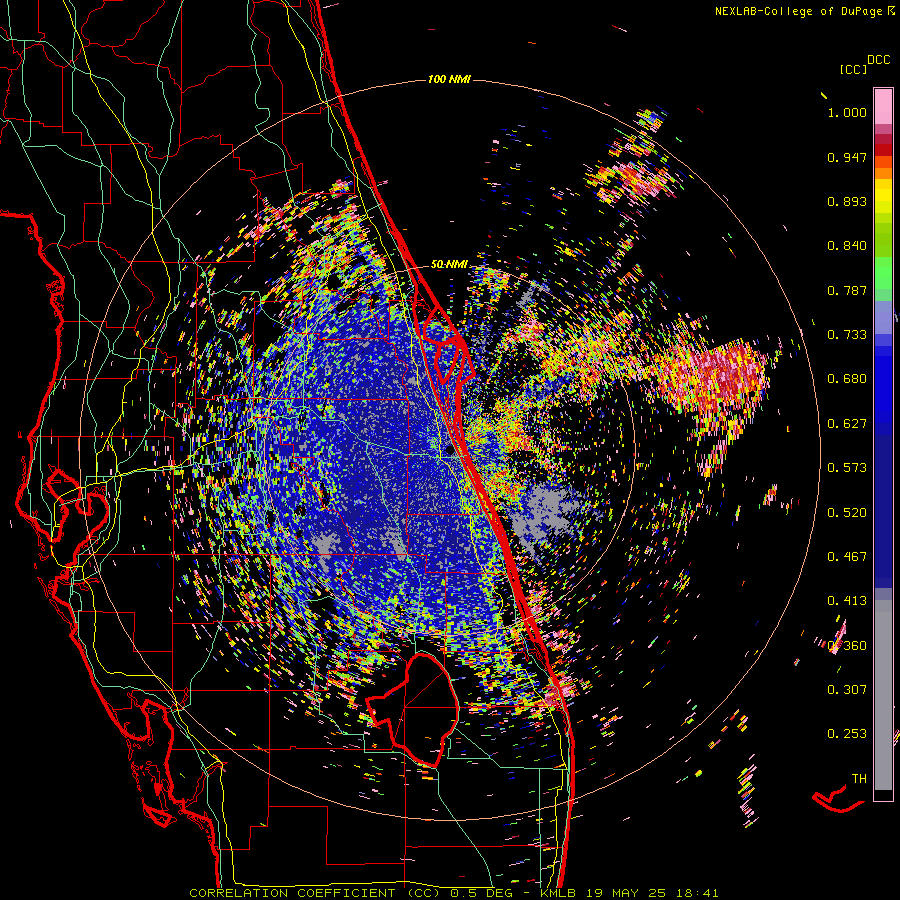This screenshot has width=900, height=900.
Task: Click the 0.787 scale value
Action: [847, 290]
